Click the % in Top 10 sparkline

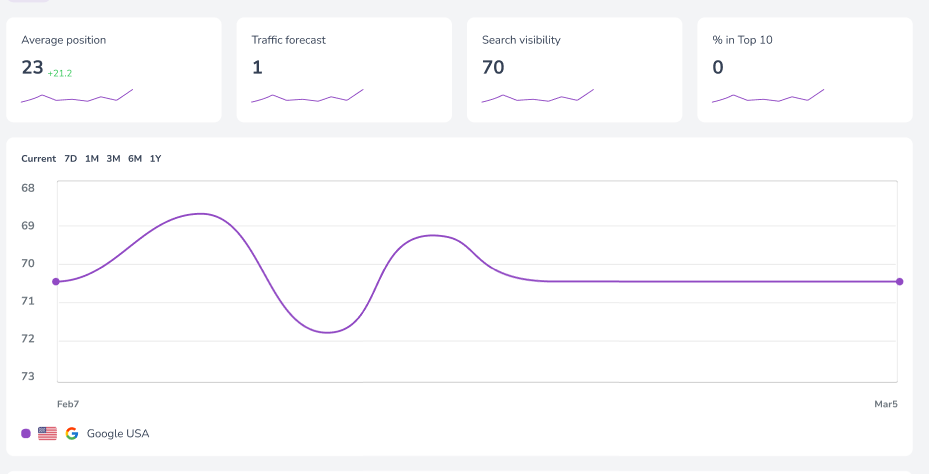768,97
